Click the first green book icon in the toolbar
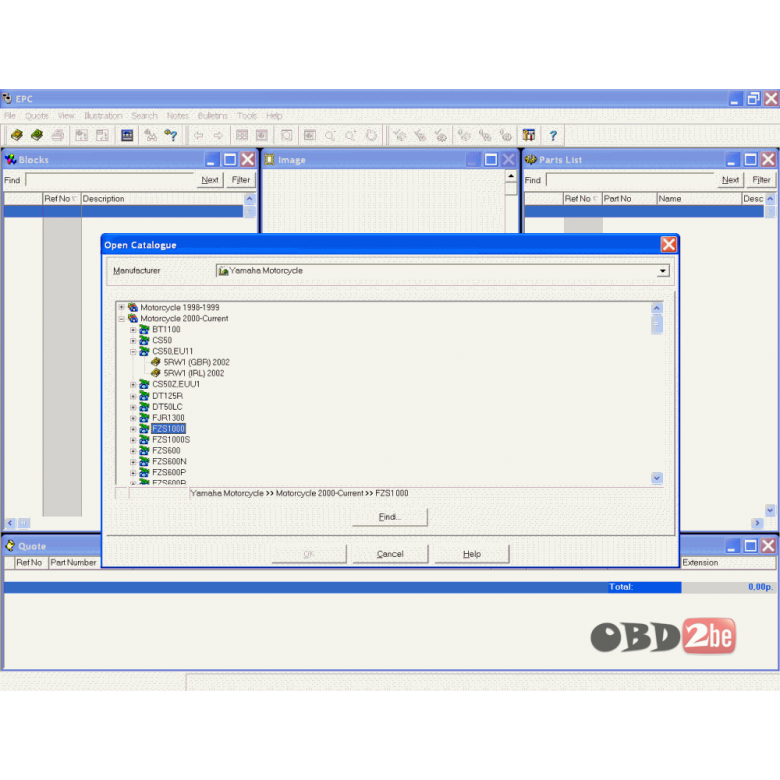This screenshot has height=780, width=780. point(17,135)
